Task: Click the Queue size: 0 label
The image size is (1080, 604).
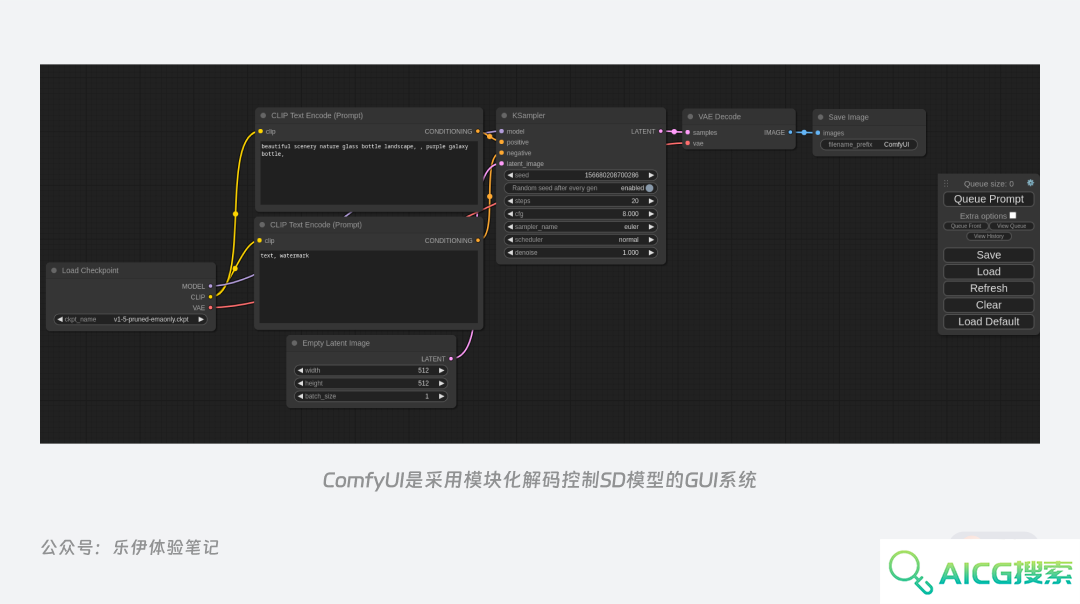Action: click(x=988, y=184)
